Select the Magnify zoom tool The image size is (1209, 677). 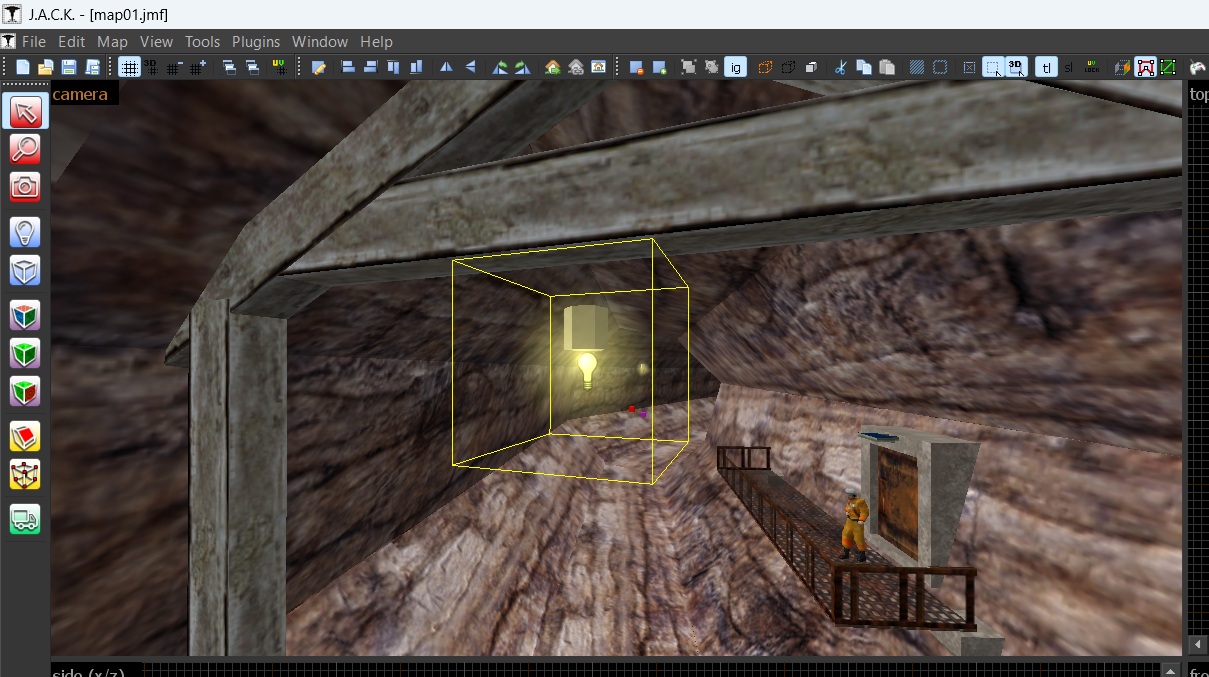[x=25, y=149]
